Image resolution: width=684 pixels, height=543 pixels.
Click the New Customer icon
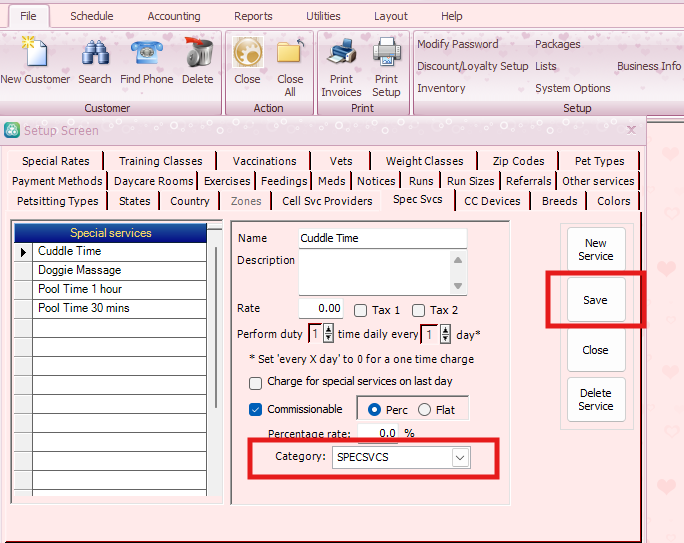point(35,54)
